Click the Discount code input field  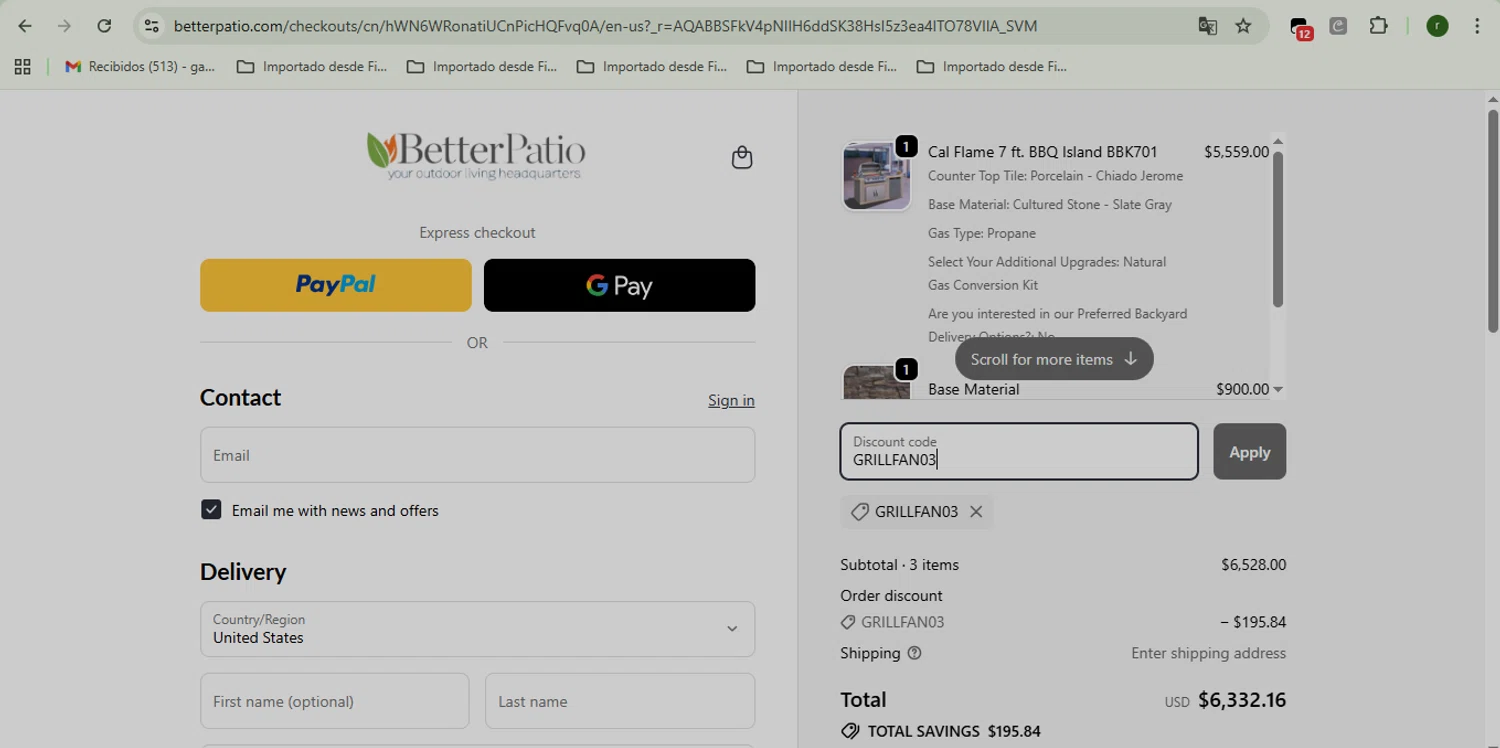1019,451
